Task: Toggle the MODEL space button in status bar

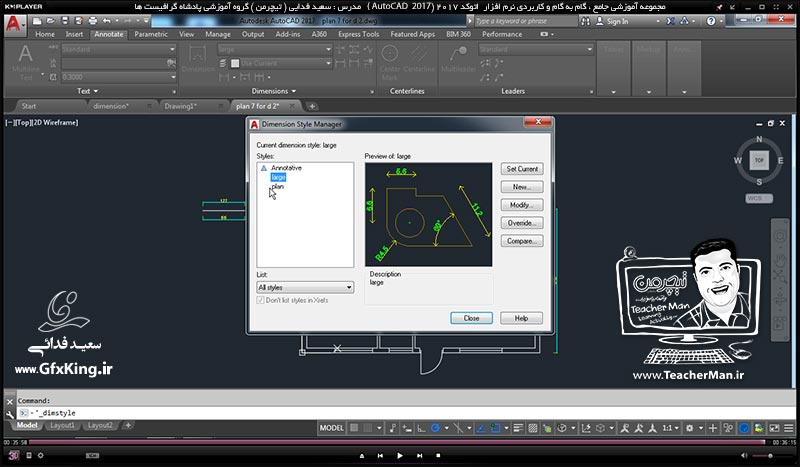Action: (332, 428)
